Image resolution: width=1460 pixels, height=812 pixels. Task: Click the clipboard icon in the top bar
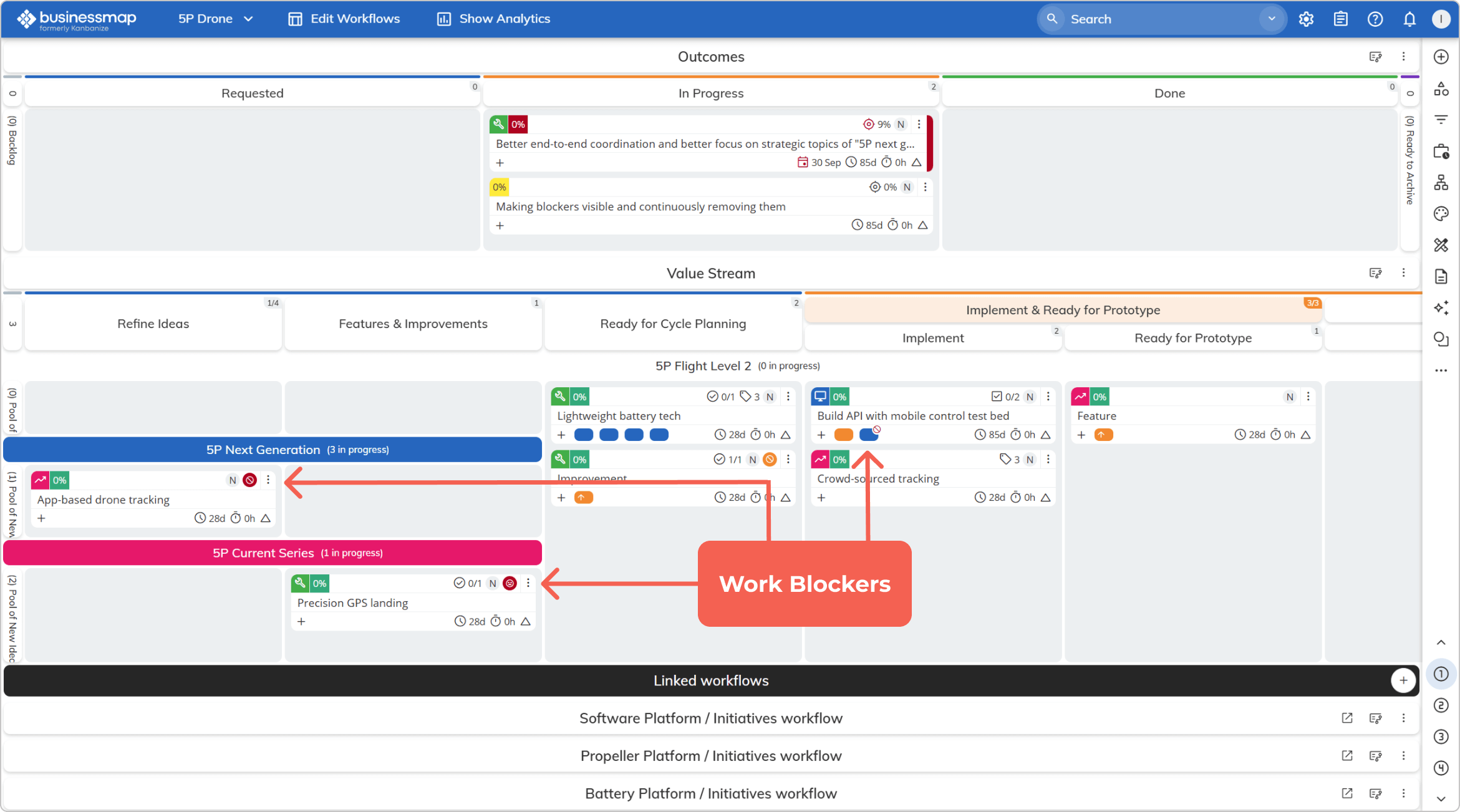[1340, 19]
